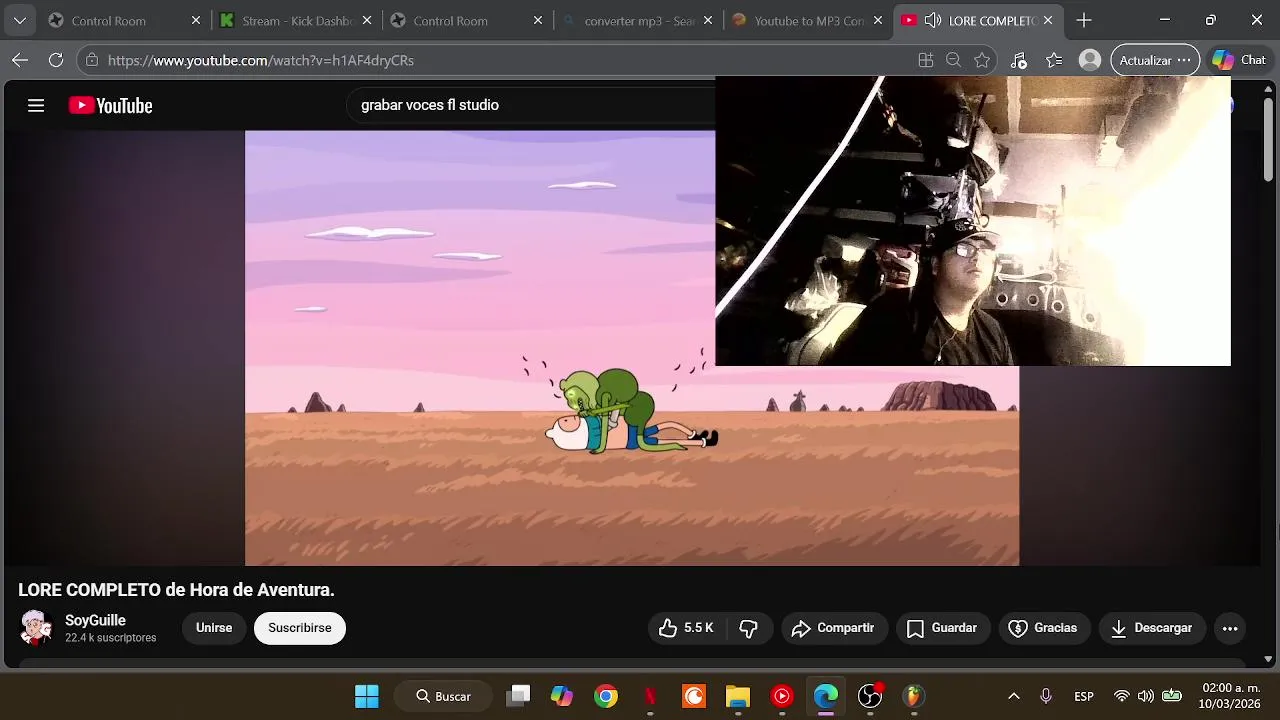
Task: Open a new tab with plus button
Action: click(x=1084, y=20)
